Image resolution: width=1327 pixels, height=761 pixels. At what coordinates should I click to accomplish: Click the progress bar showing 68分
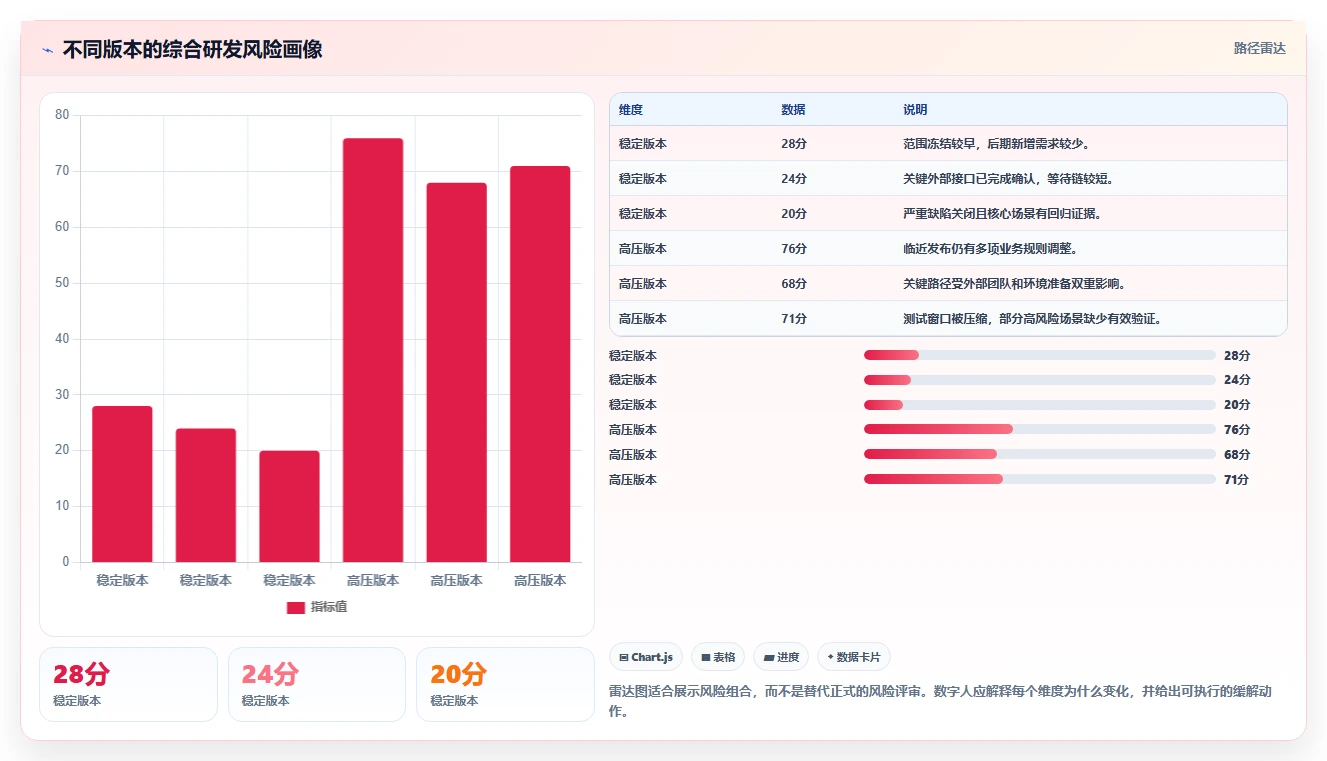pos(1040,455)
